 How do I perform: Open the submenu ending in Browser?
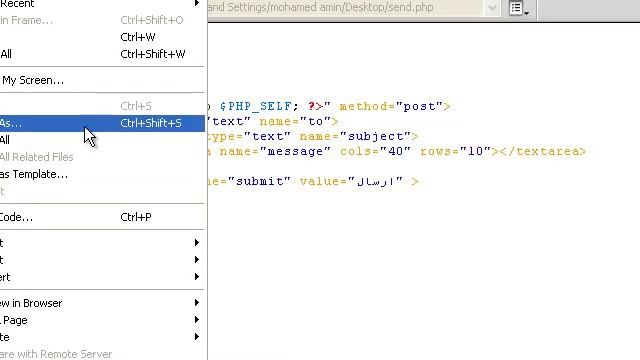click(102, 303)
